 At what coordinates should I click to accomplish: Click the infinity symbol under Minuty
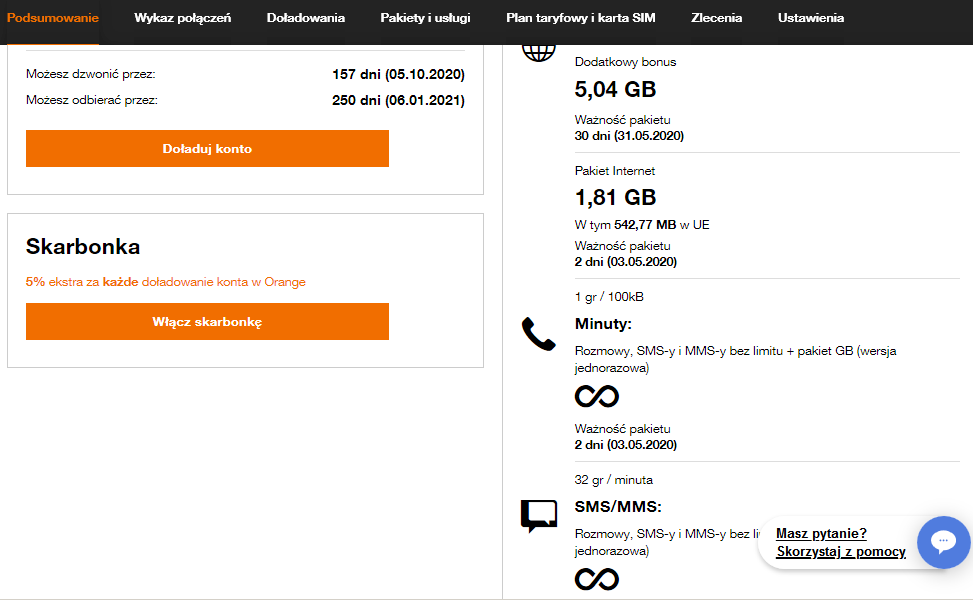click(597, 396)
